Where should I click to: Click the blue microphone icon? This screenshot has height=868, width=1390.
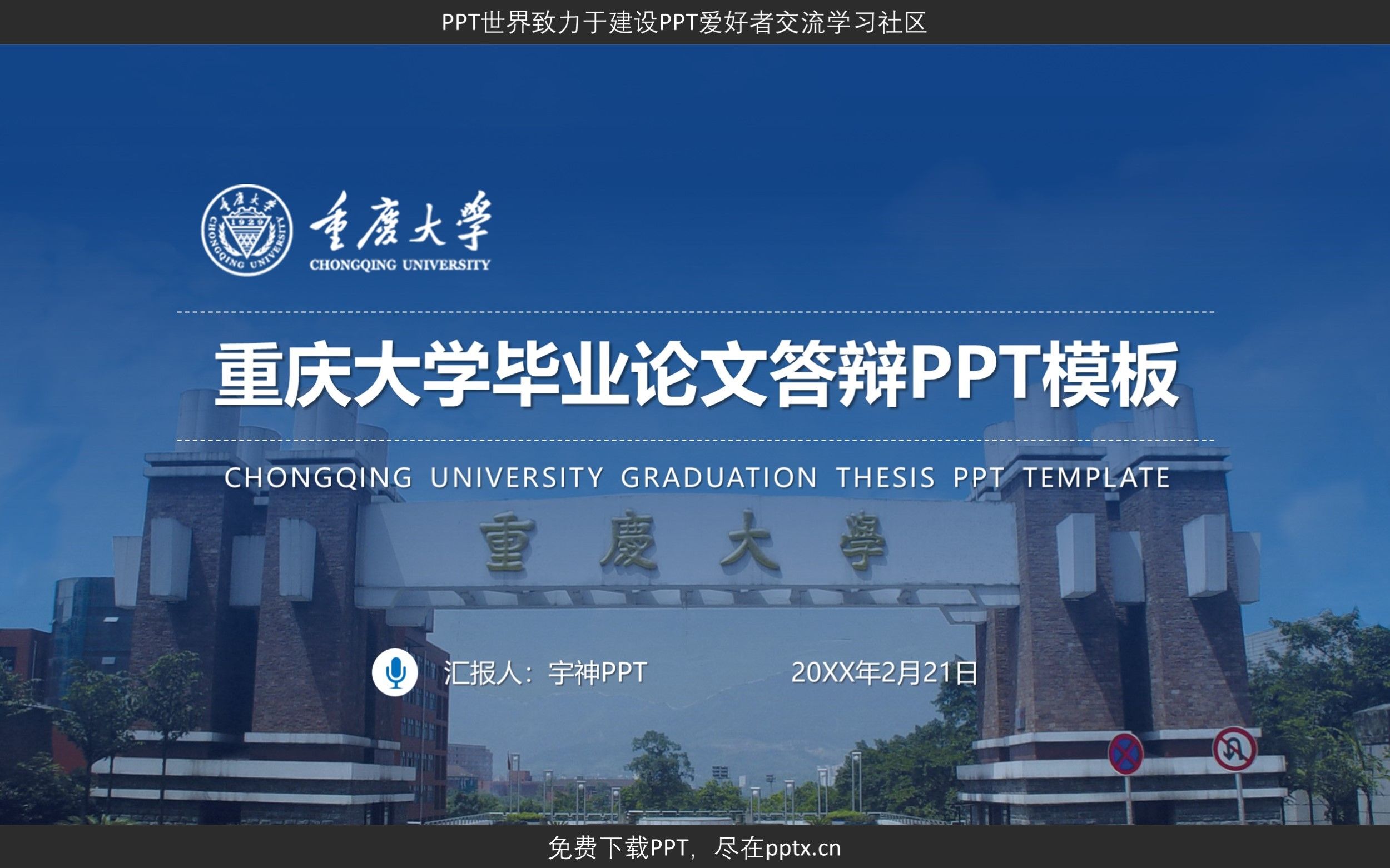pos(395,672)
